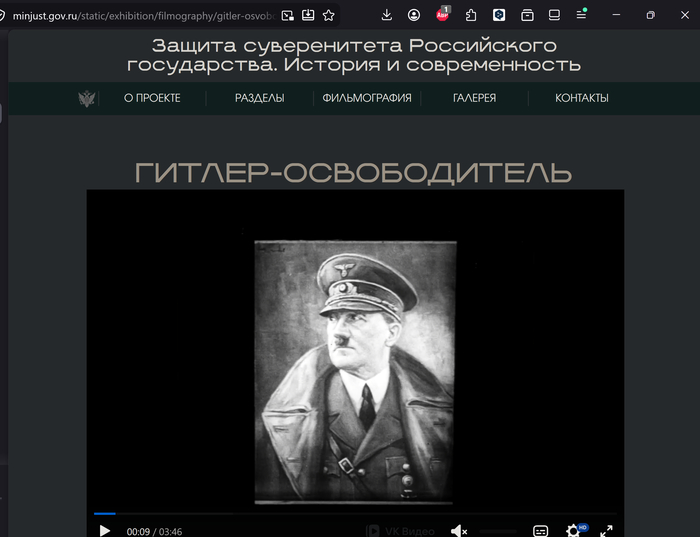
Task: Enter fullscreen video mode
Action: pyautogui.click(x=606, y=531)
